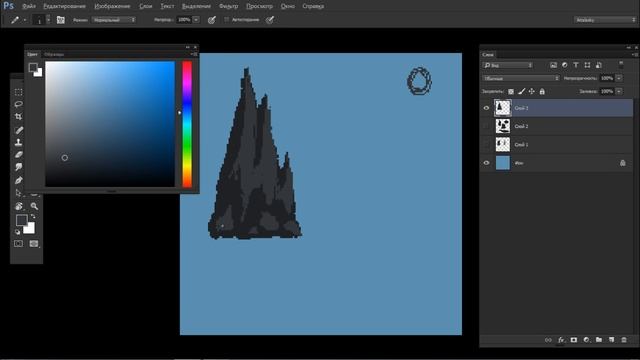Select the Crop tool
640x360 pixels.
18,117
